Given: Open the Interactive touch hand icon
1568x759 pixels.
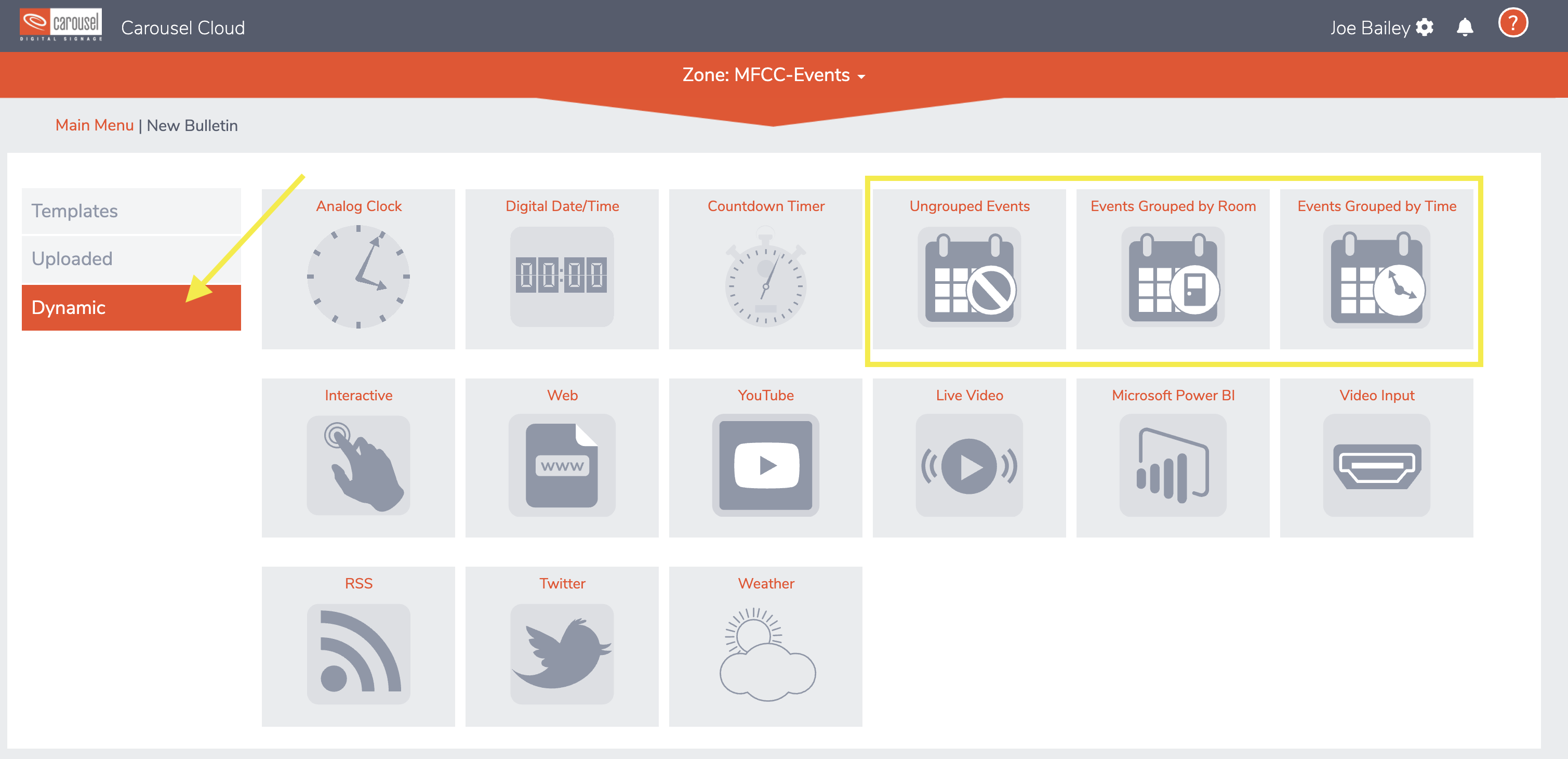Looking at the screenshot, I should (358, 465).
